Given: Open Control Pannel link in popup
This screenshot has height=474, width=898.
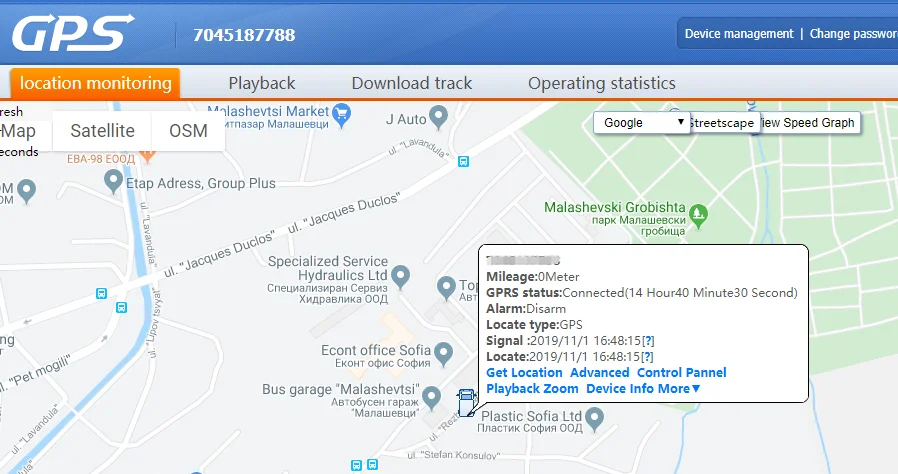Looking at the screenshot, I should click(x=682, y=373).
